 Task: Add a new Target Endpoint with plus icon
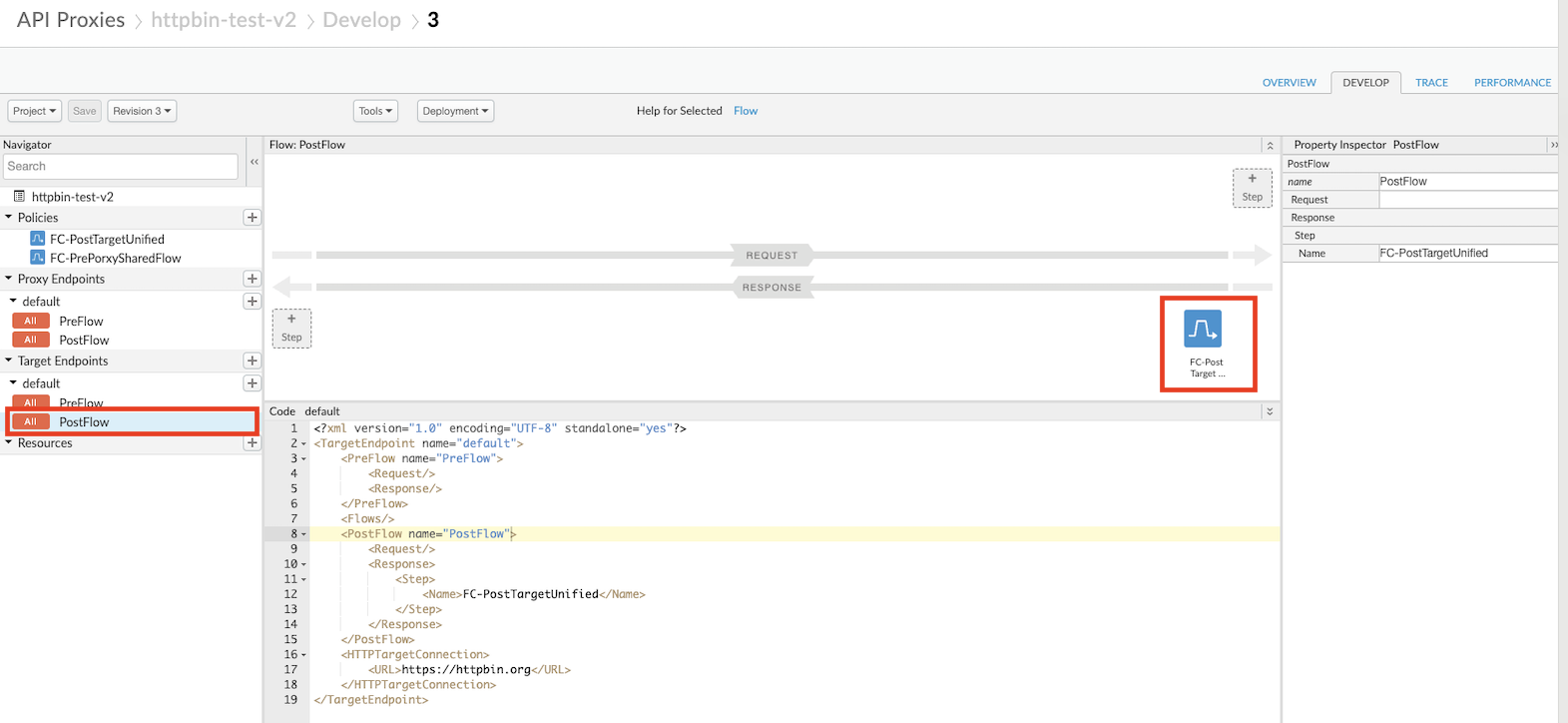252,361
